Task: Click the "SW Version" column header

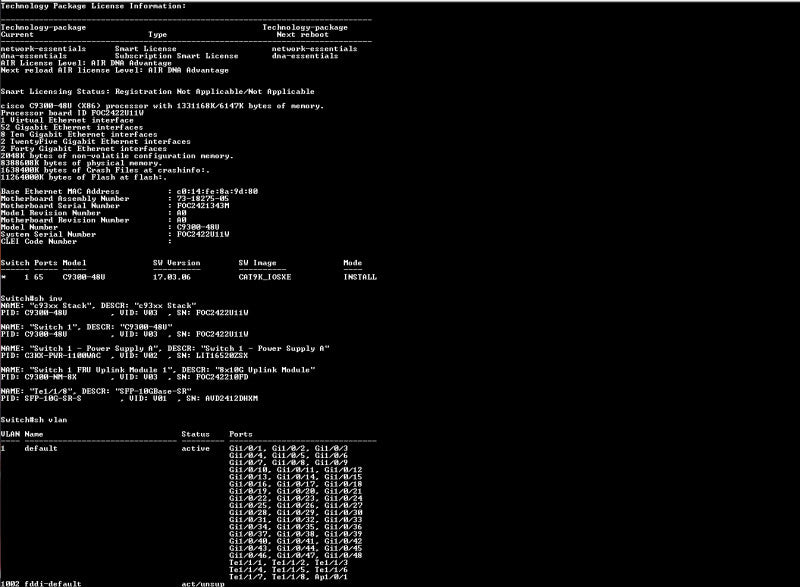Action: 177,263
